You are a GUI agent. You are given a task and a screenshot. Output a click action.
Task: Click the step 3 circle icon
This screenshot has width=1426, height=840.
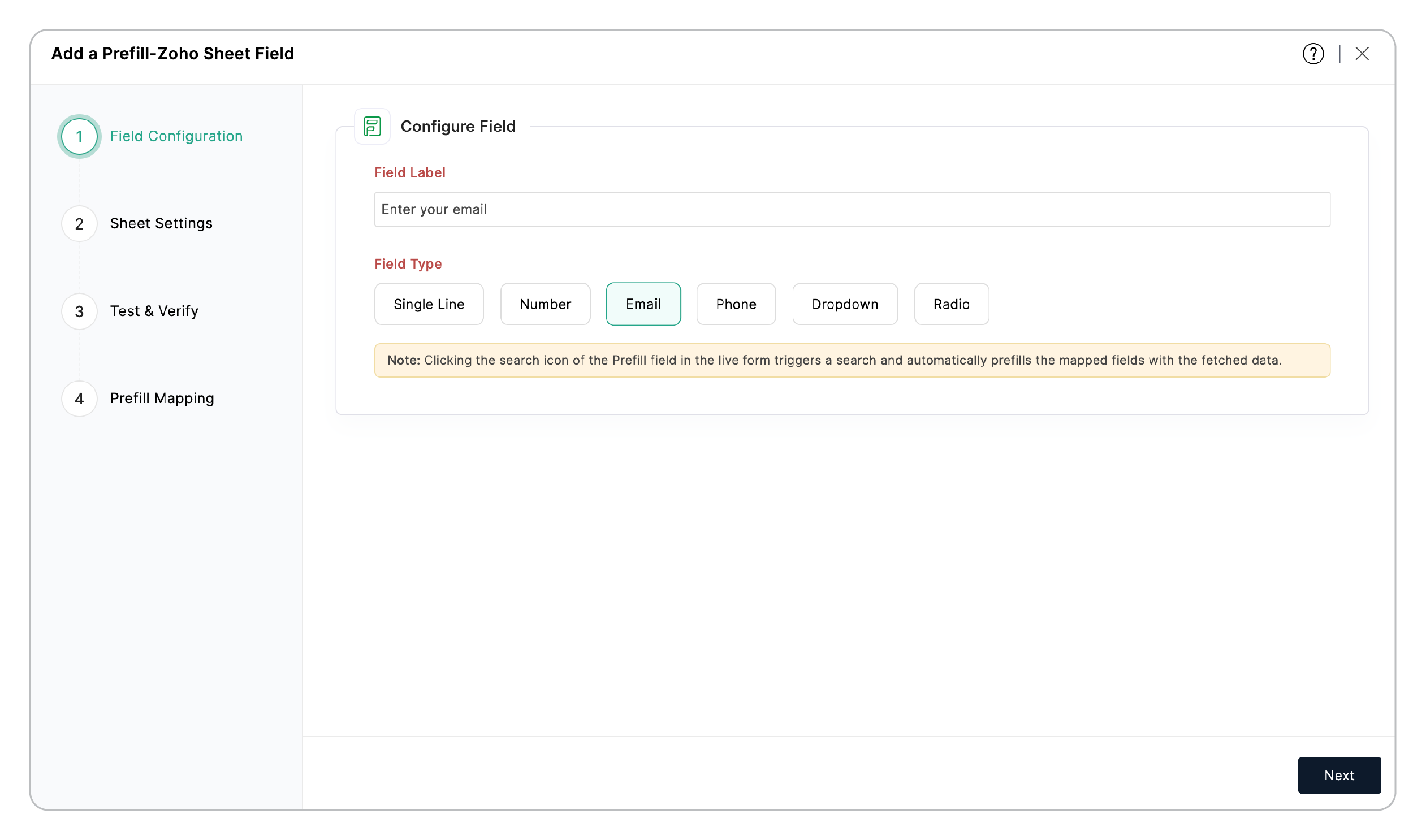(79, 311)
